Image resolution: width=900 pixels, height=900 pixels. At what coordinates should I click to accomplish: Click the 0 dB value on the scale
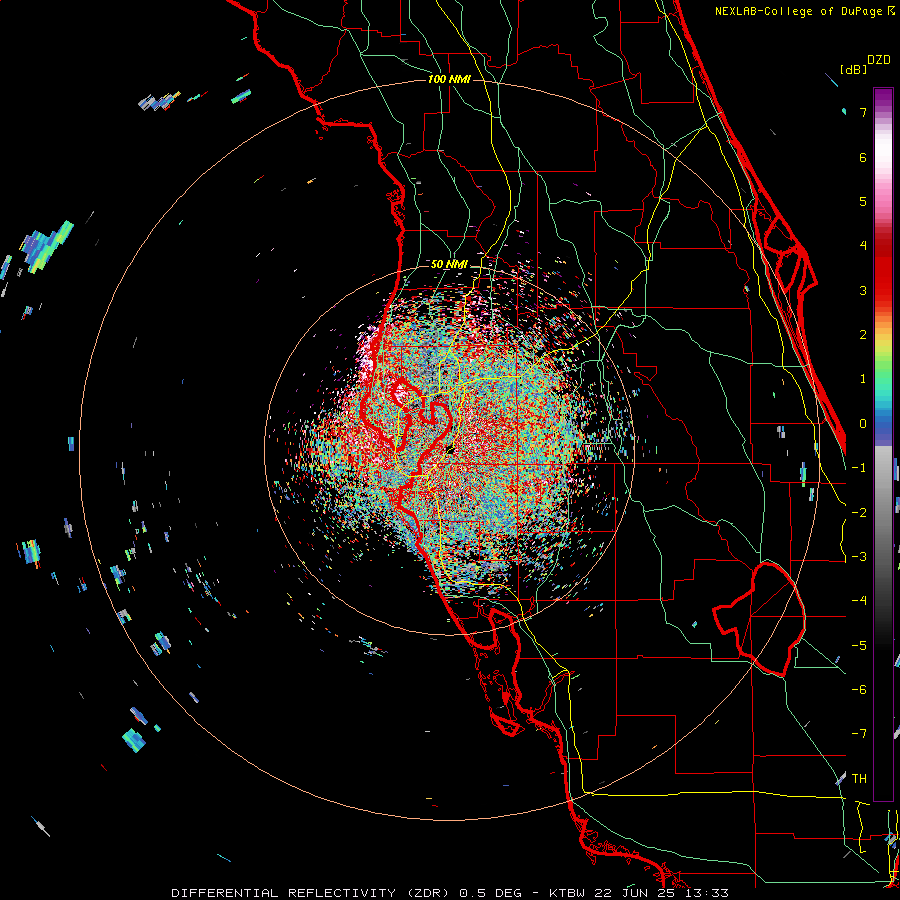863,424
